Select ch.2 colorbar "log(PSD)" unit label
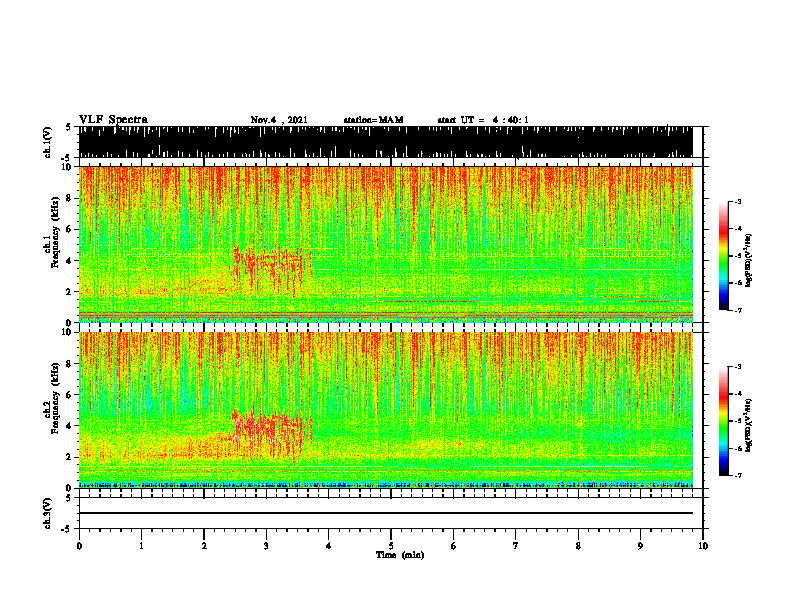The height and width of the screenshot is (612, 792). 749,425
